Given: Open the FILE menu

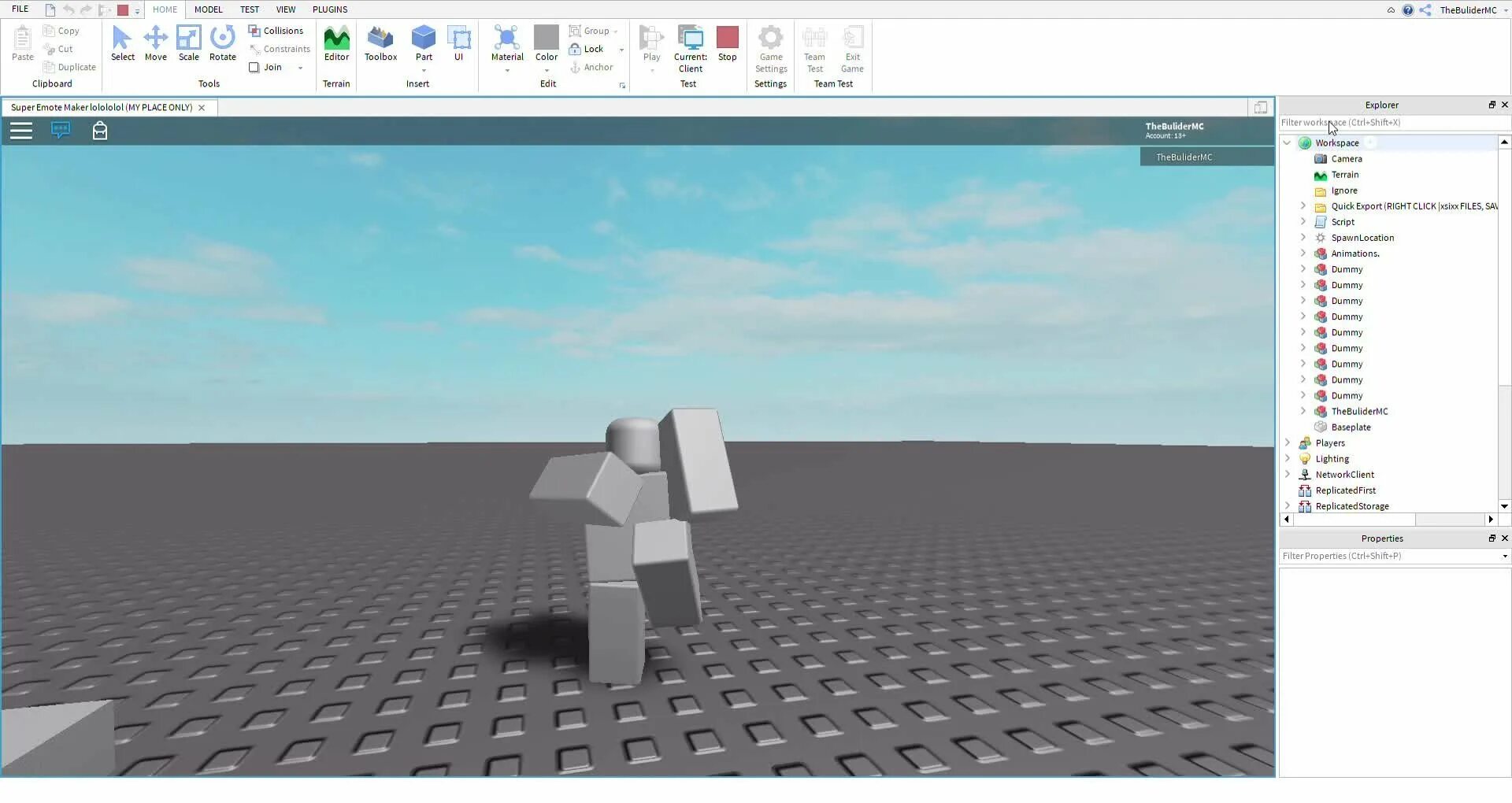Looking at the screenshot, I should (x=20, y=9).
